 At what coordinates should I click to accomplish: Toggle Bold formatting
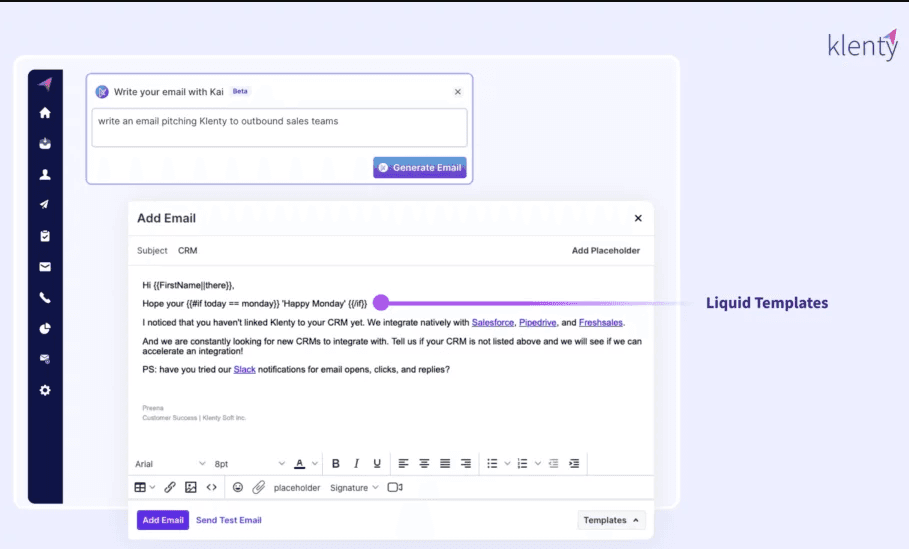point(336,463)
